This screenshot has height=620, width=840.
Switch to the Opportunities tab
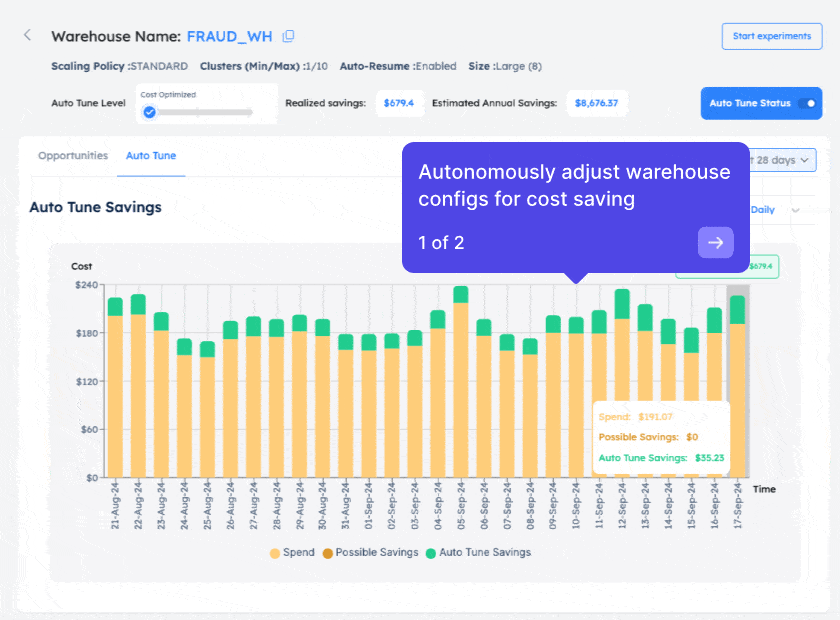pos(73,156)
